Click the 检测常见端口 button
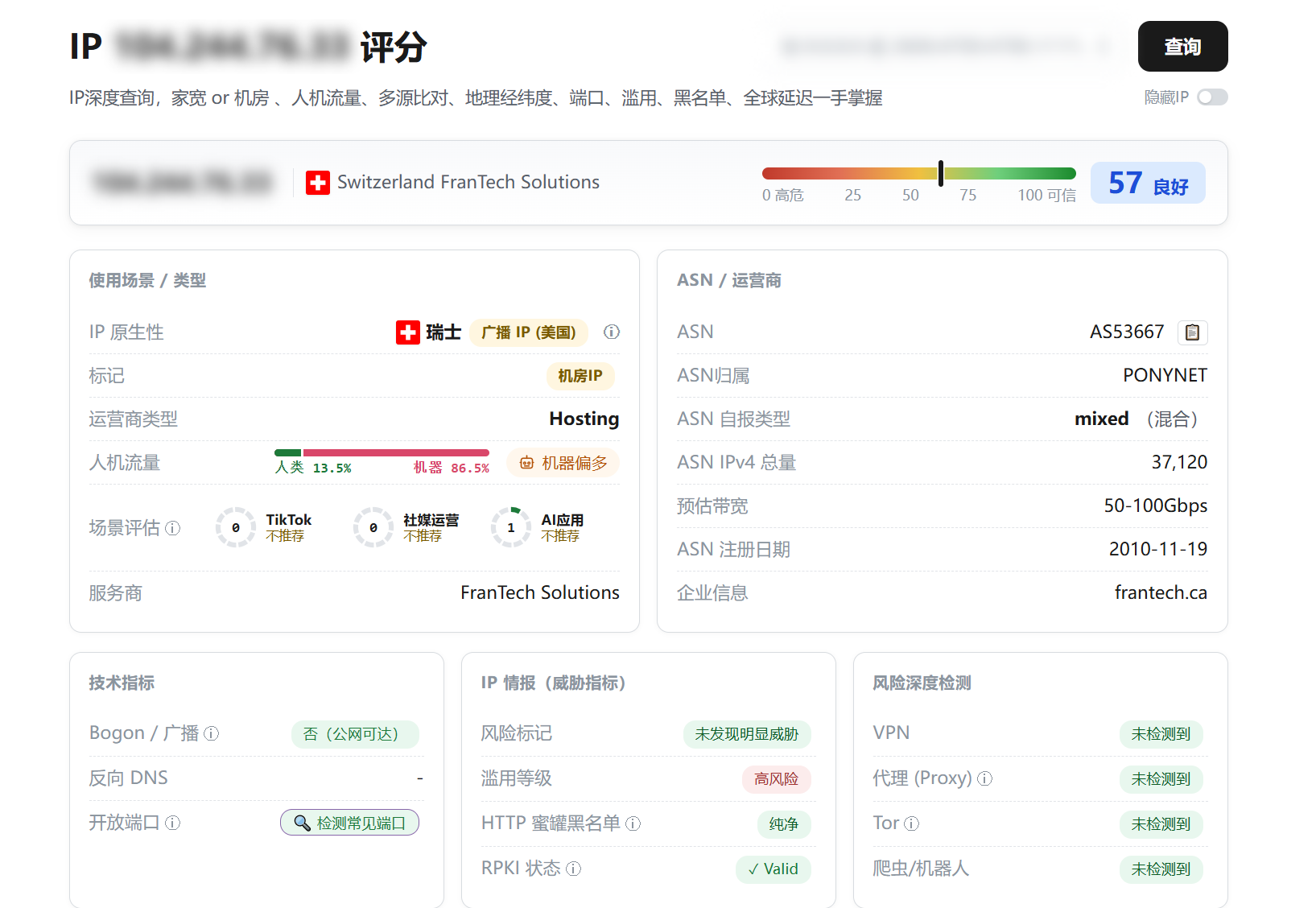This screenshot has height=908, width=1316. [x=349, y=823]
